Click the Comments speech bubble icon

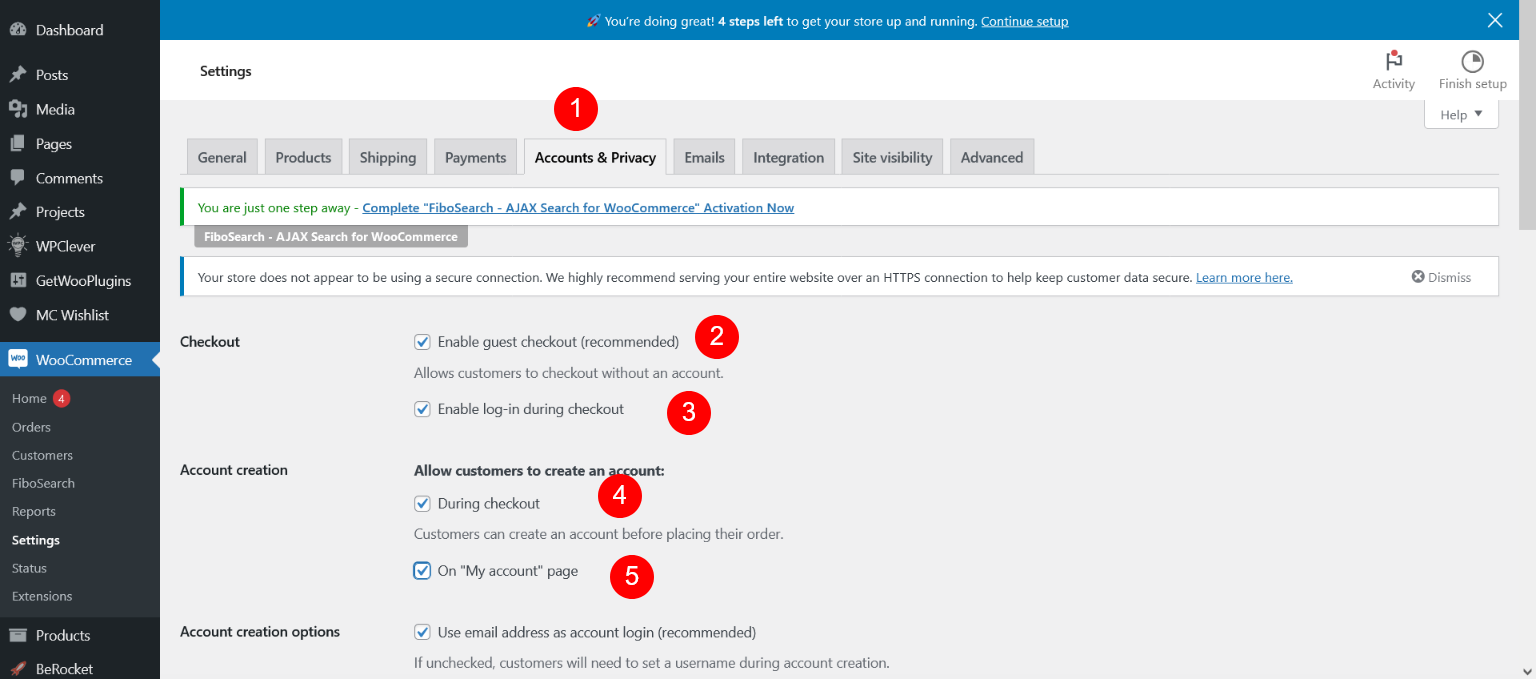18,178
